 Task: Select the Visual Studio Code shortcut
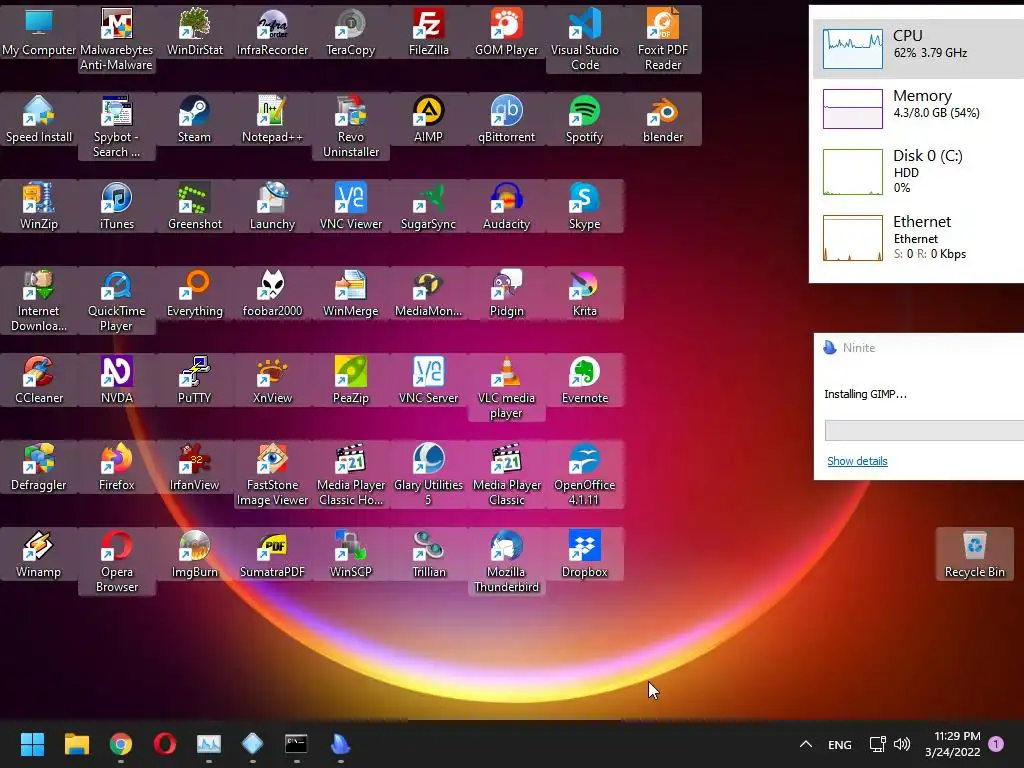584,39
